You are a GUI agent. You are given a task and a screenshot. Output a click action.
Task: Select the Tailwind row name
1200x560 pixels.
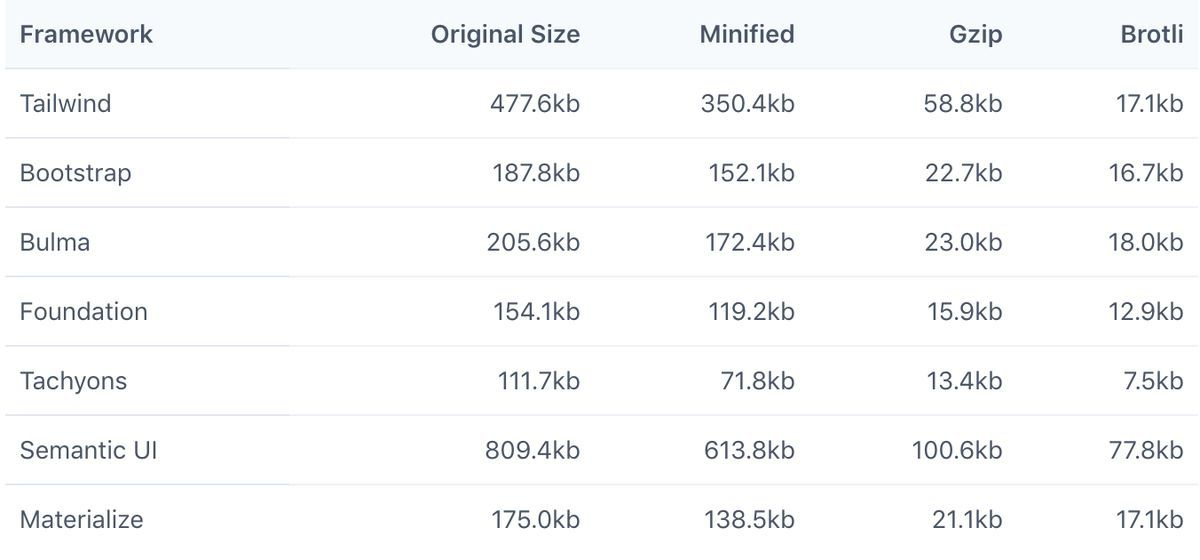[x=65, y=103]
